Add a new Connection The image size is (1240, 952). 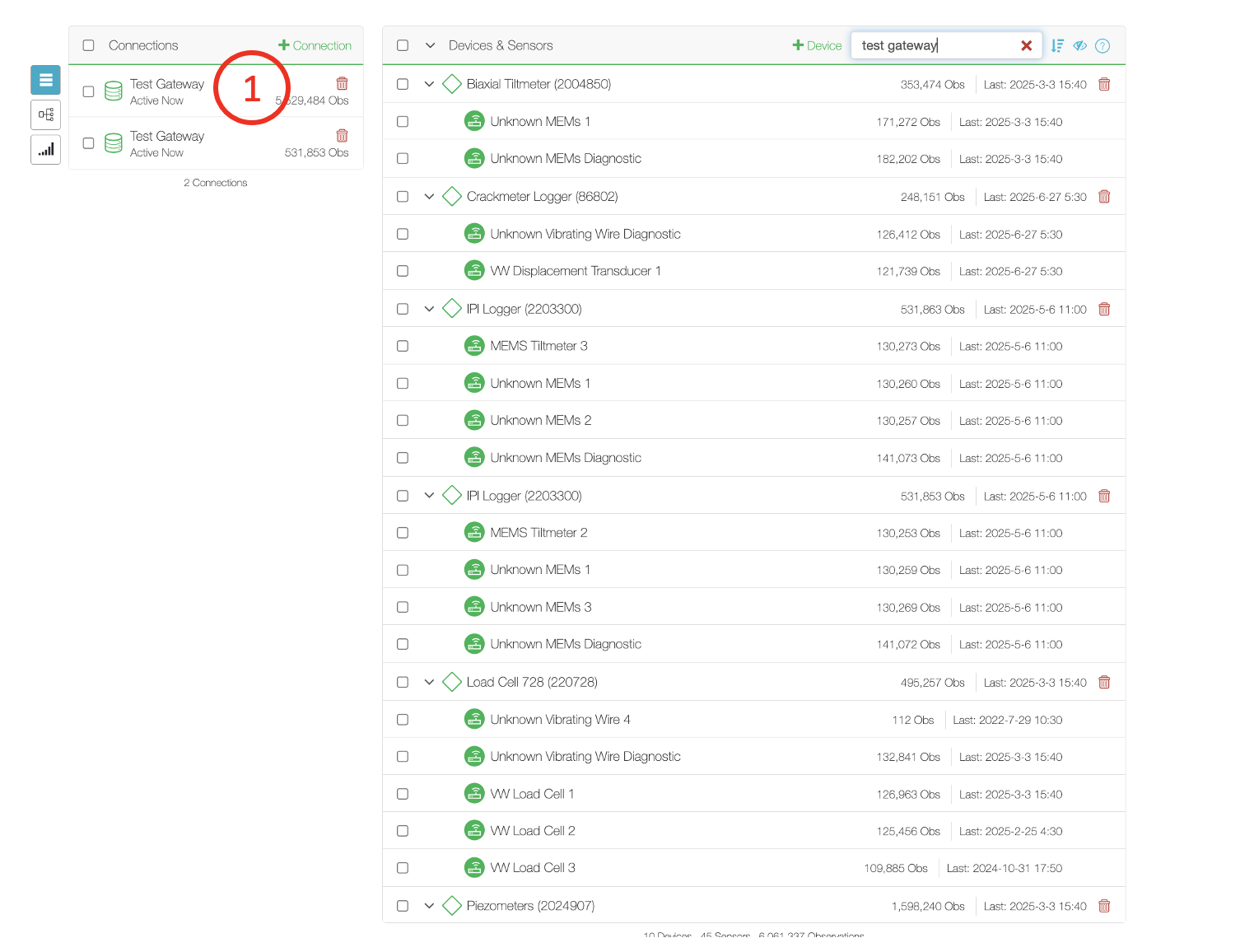pyautogui.click(x=315, y=45)
